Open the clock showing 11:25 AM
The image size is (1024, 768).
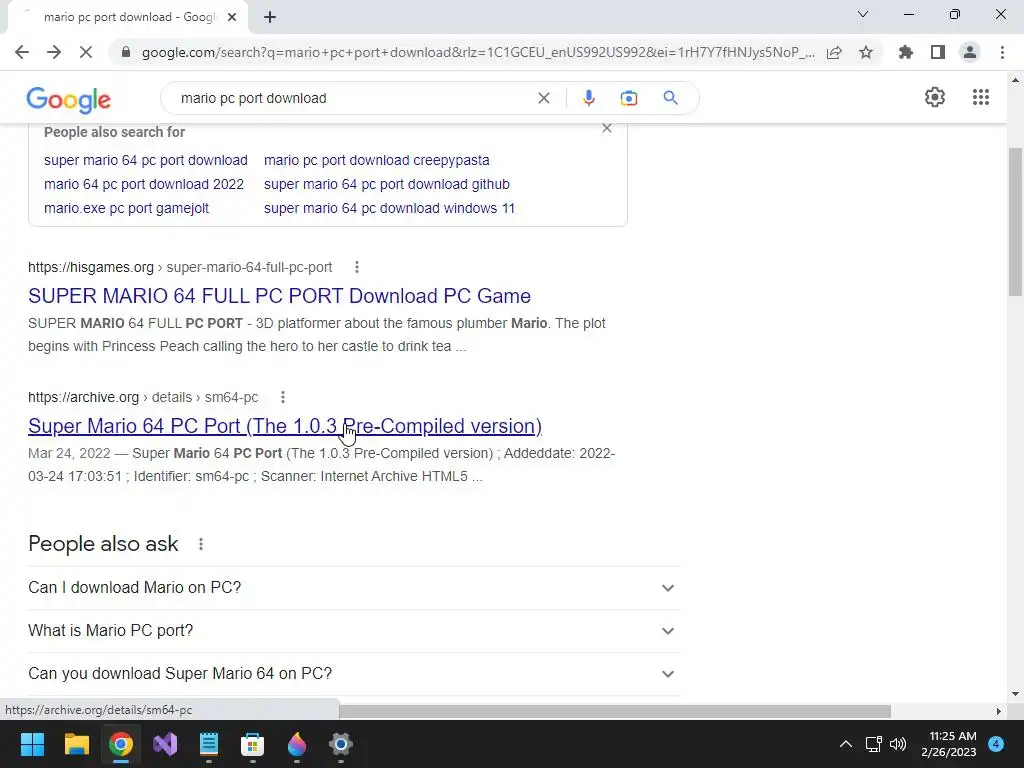click(x=949, y=744)
